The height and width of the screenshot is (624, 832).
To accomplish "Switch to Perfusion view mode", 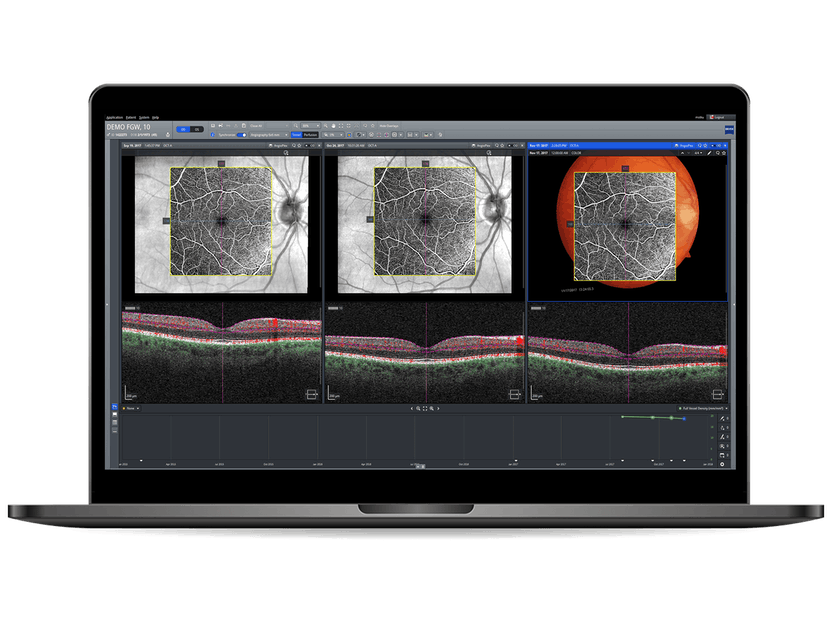I will pyautogui.click(x=311, y=134).
